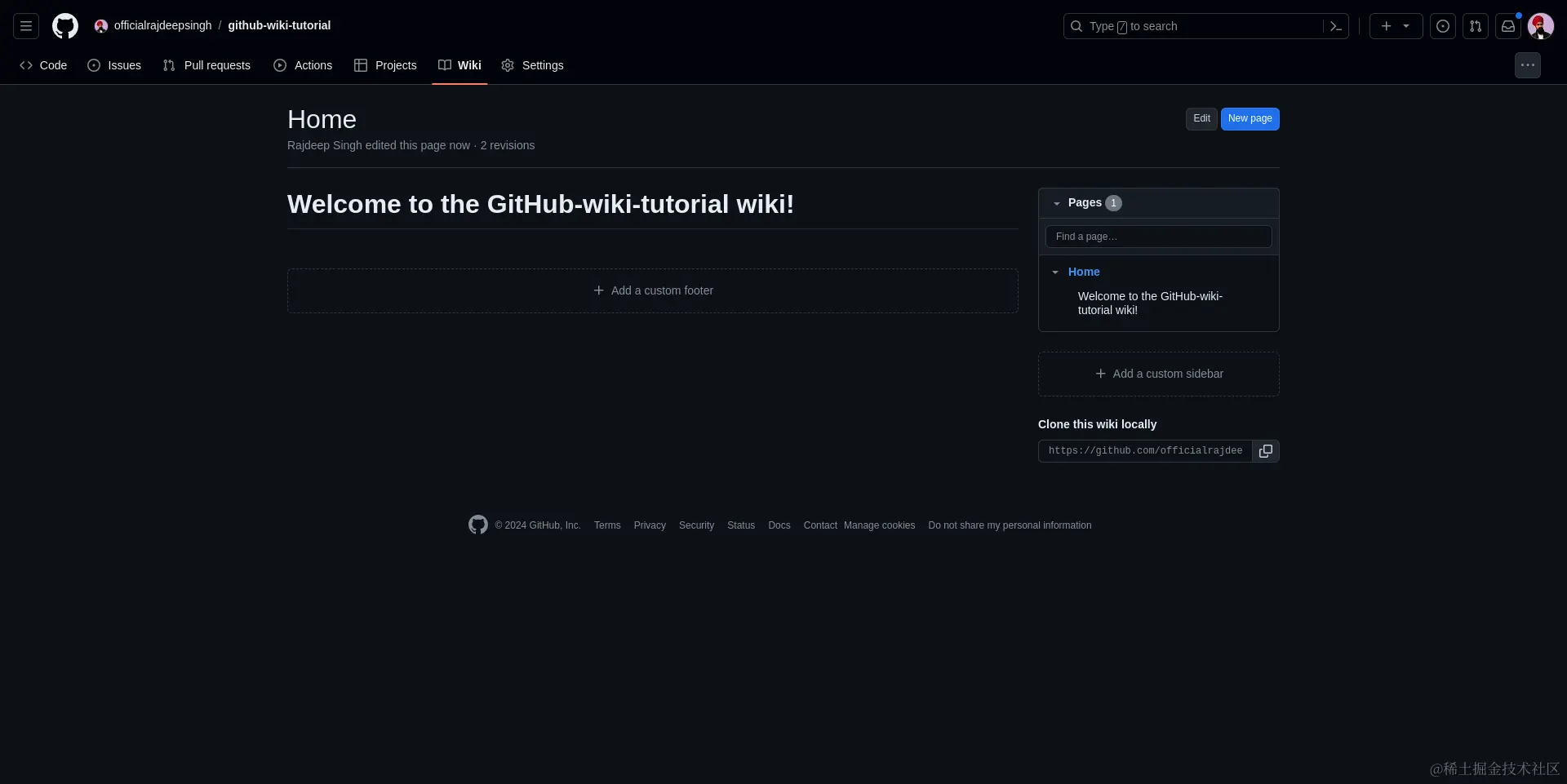Open the Projects tab
Image resolution: width=1567 pixels, height=784 pixels.
point(385,65)
